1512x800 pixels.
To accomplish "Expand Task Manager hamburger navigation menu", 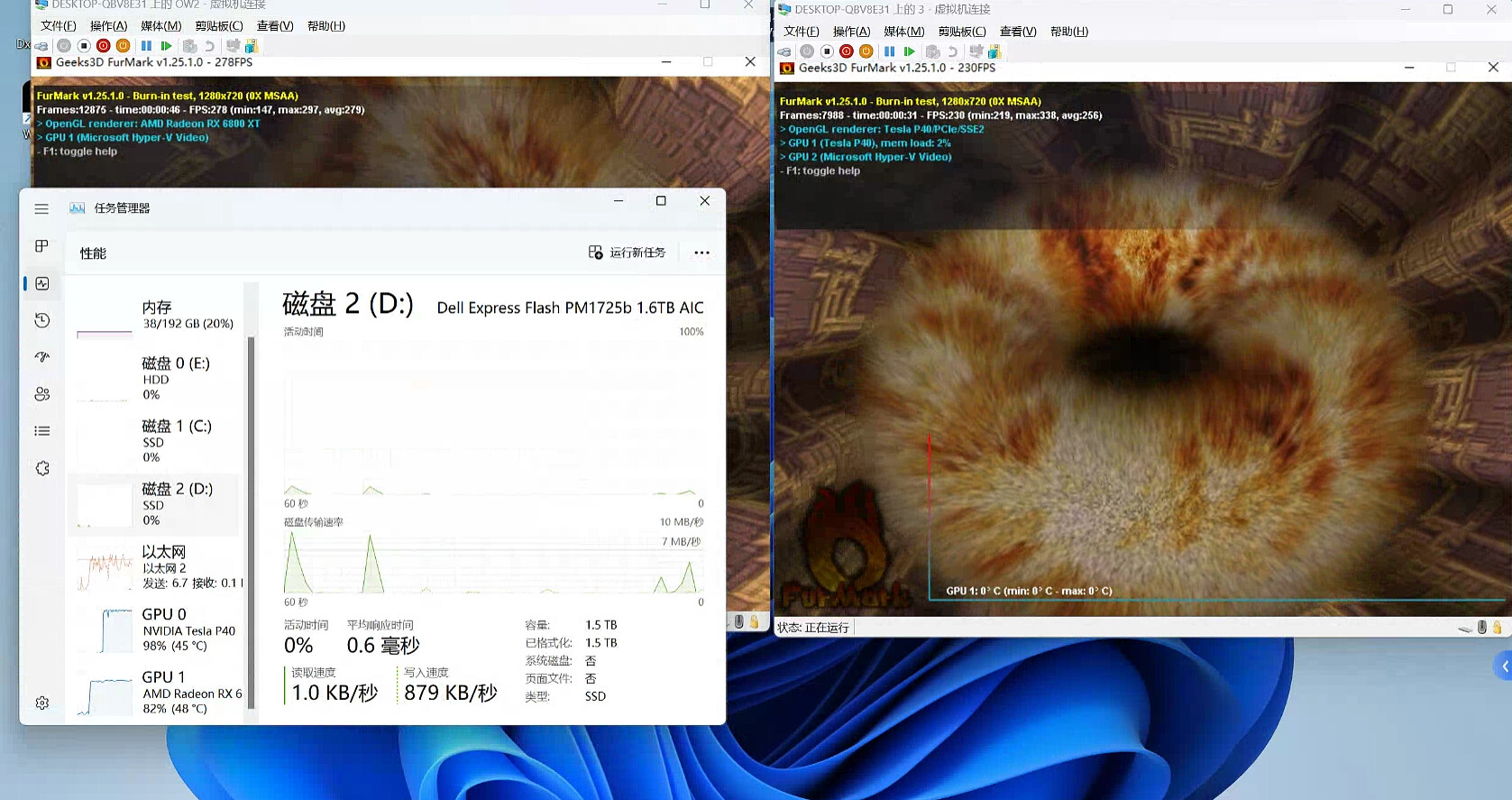I will [41, 208].
